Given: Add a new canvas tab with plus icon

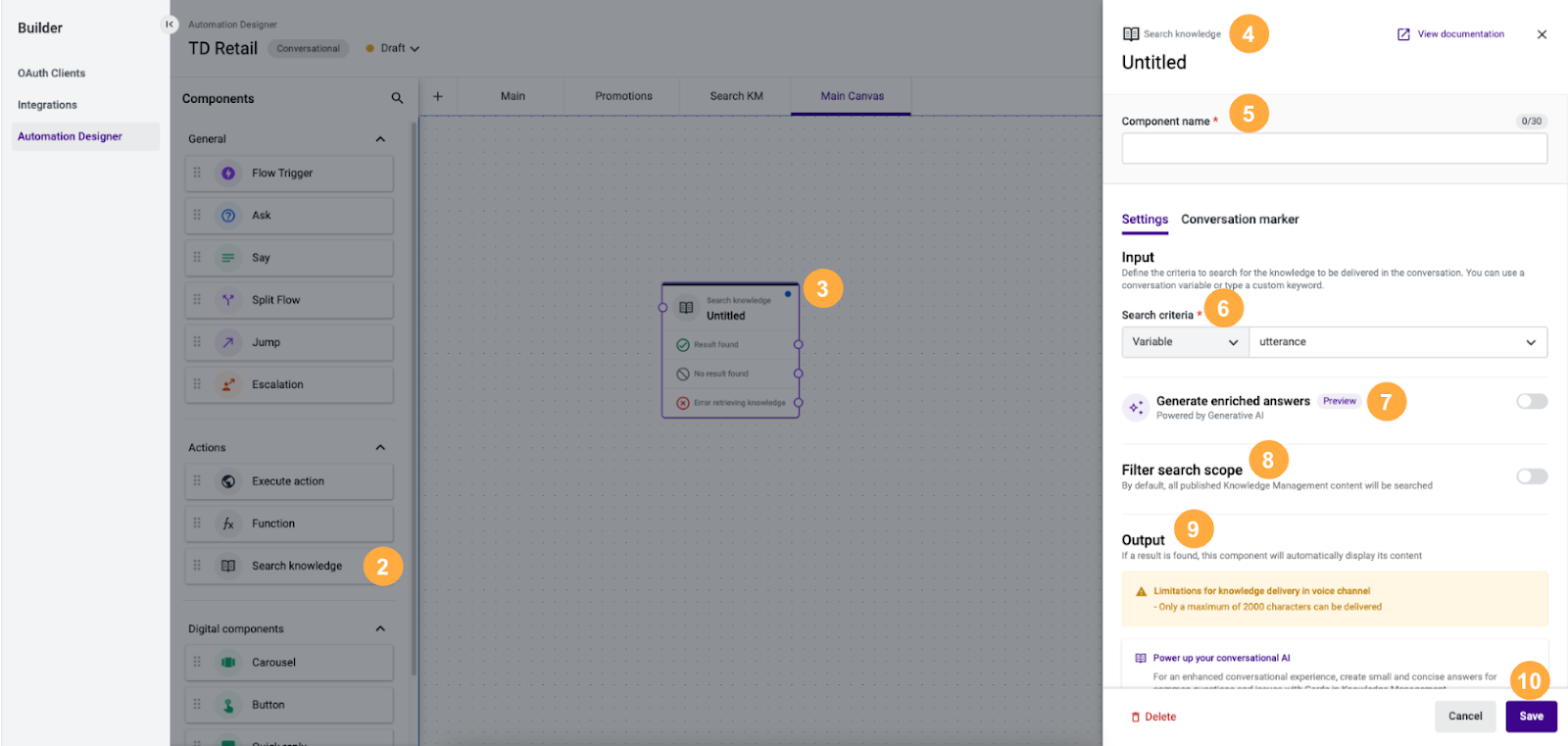Looking at the screenshot, I should (x=438, y=96).
